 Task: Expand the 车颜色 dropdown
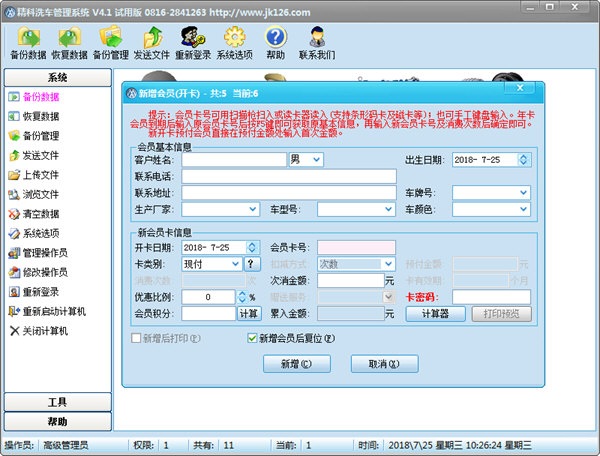pyautogui.click(x=523, y=209)
